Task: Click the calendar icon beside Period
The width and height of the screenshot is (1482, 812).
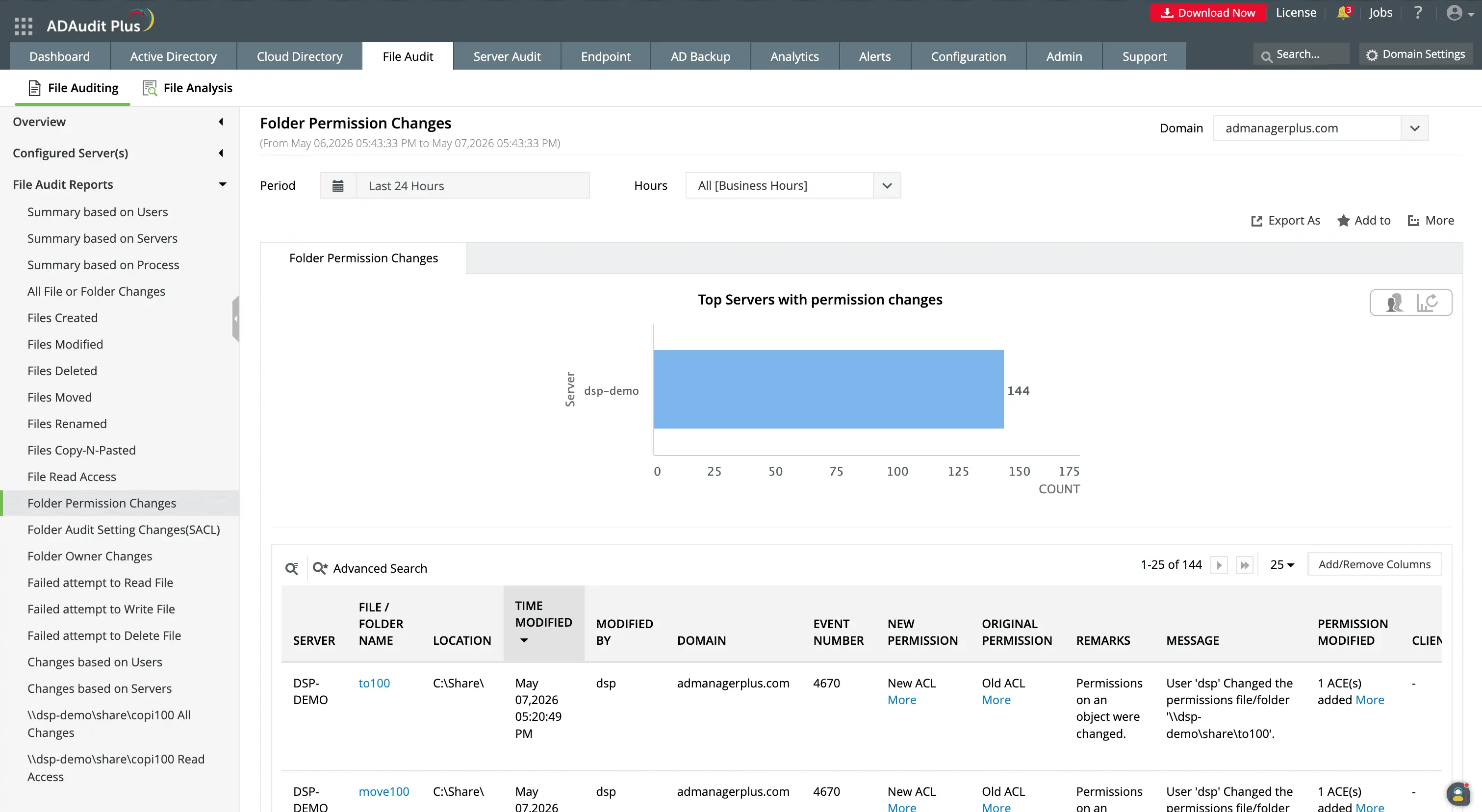Action: (338, 186)
